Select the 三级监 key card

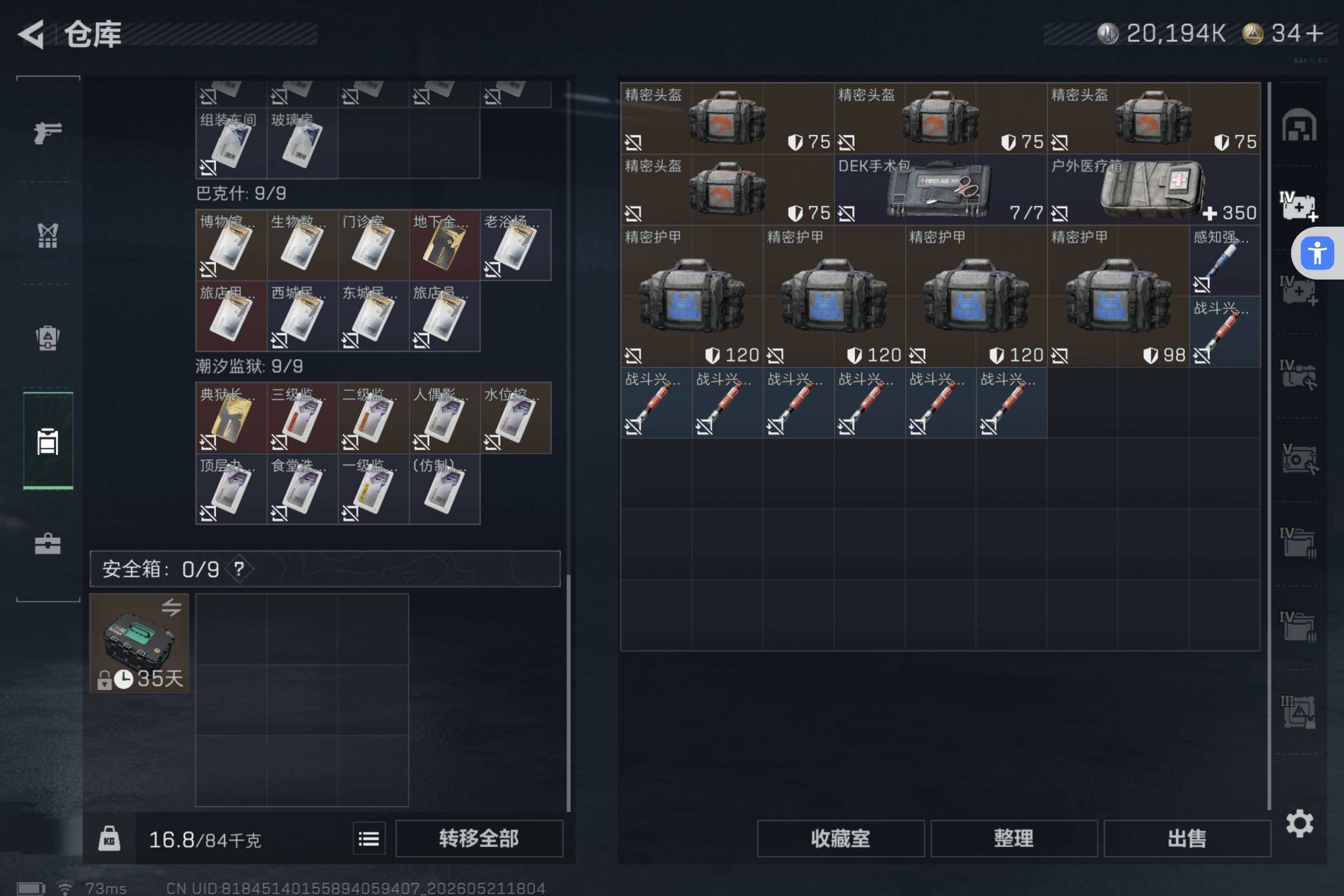point(302,418)
